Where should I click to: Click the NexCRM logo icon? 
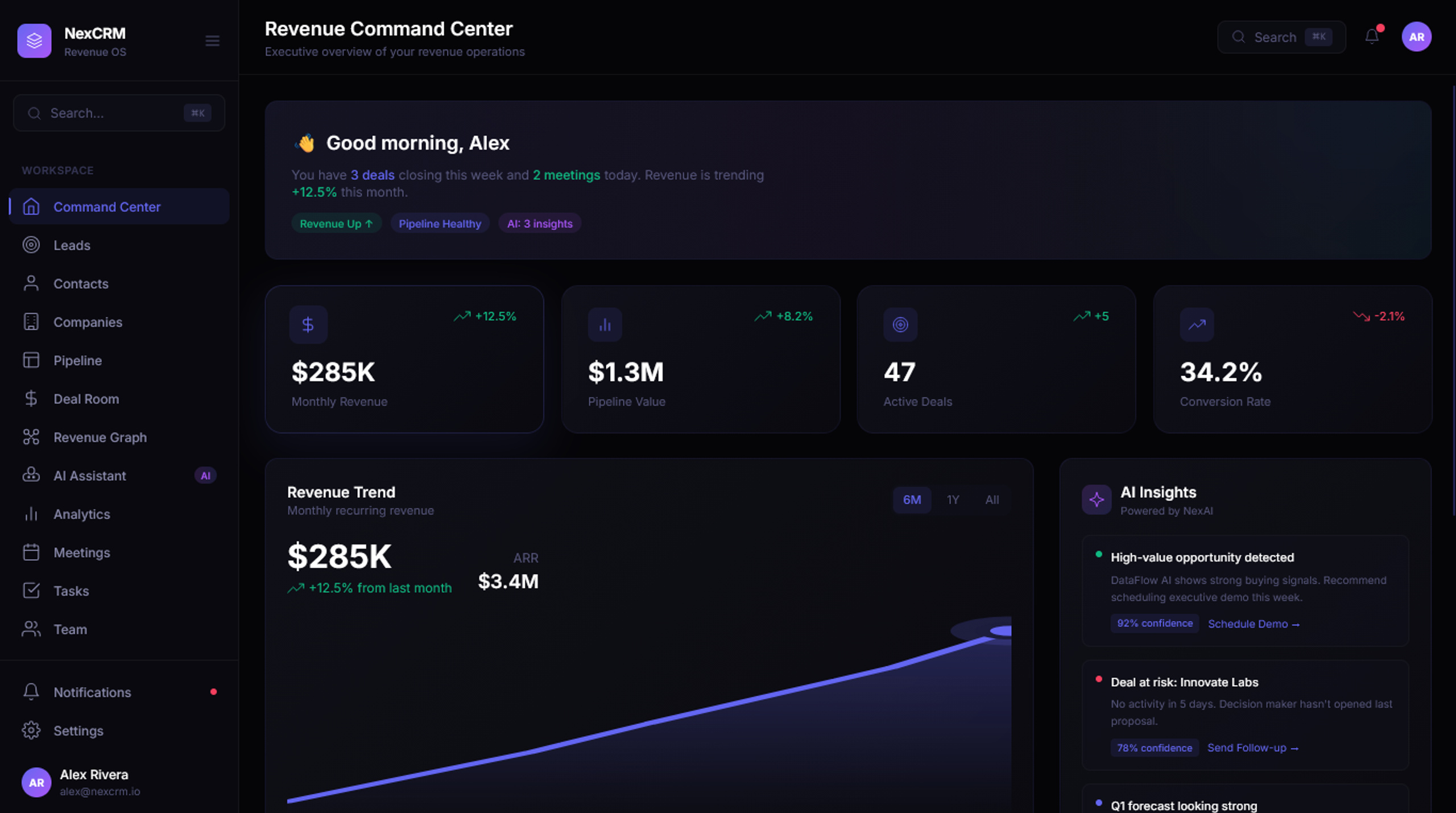[34, 40]
